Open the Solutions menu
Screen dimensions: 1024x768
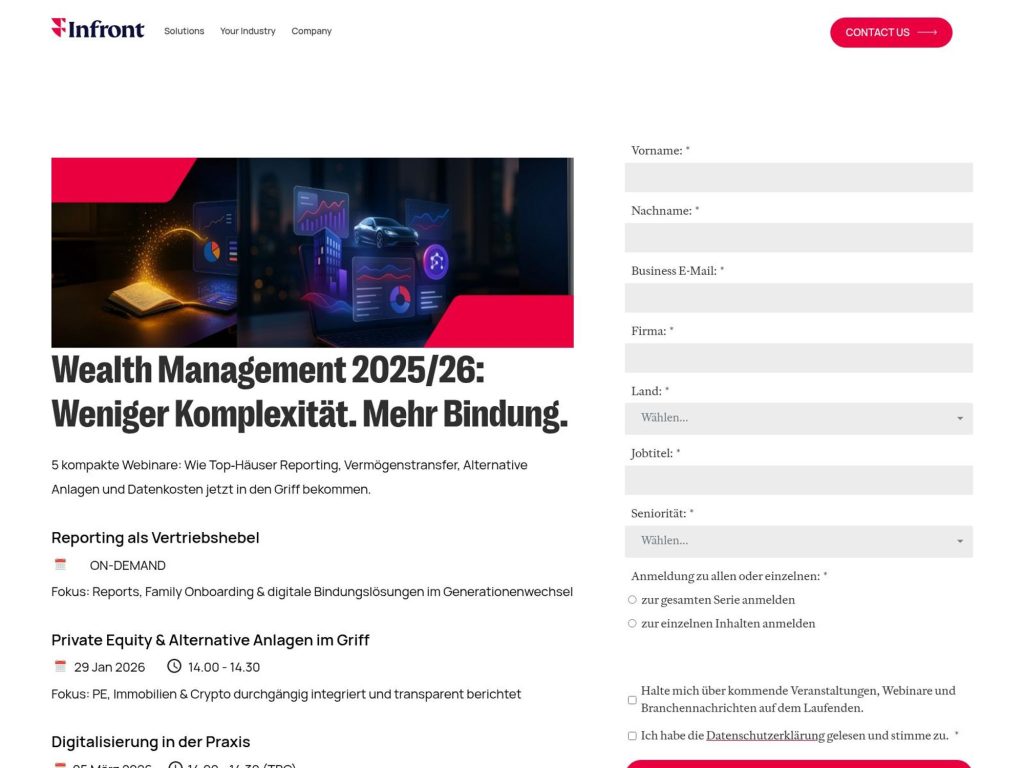point(184,31)
